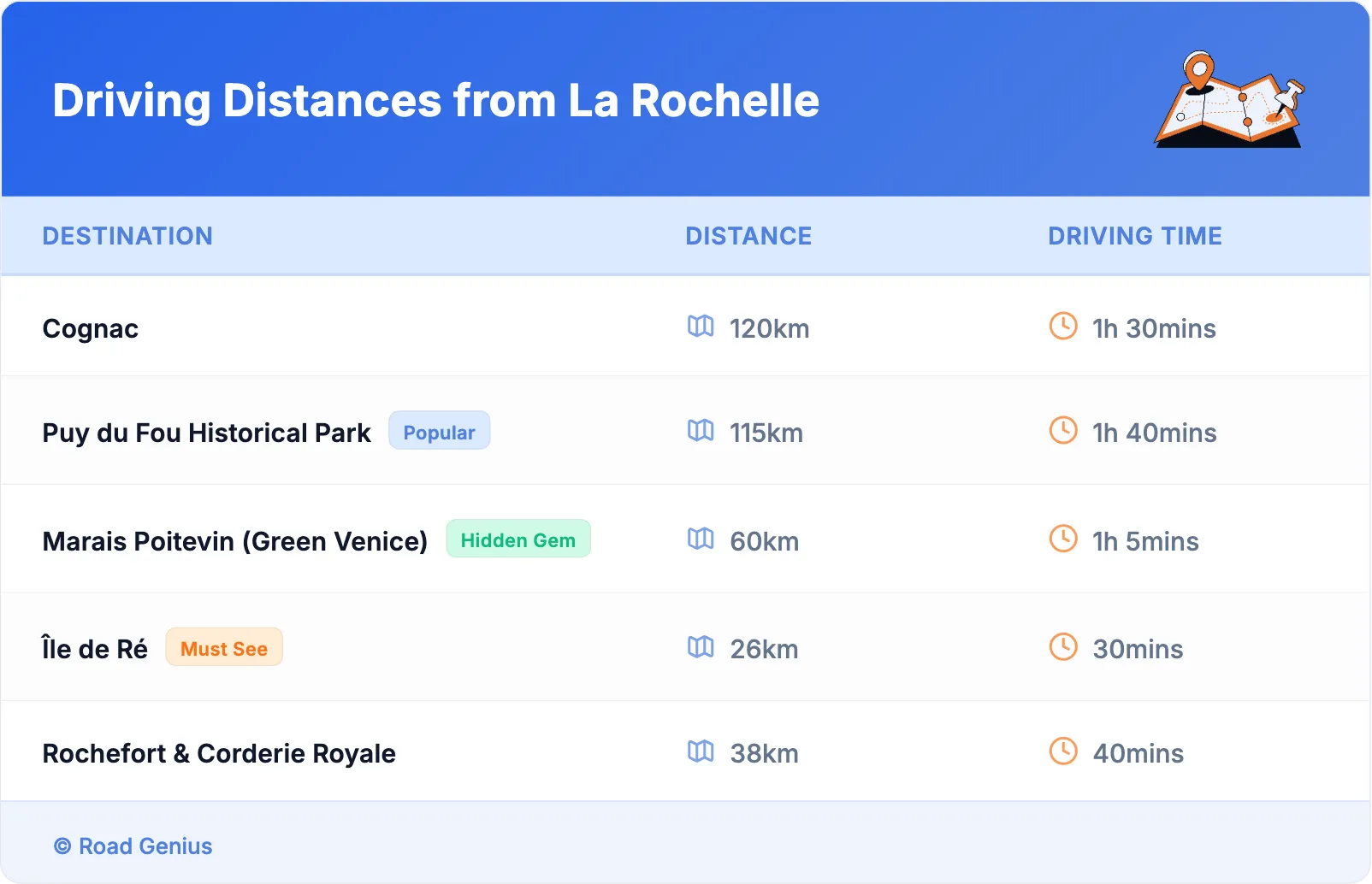Select Rochefort & Corderie Royale
Image resolution: width=1372 pixels, height=884 pixels.
pyautogui.click(x=219, y=754)
